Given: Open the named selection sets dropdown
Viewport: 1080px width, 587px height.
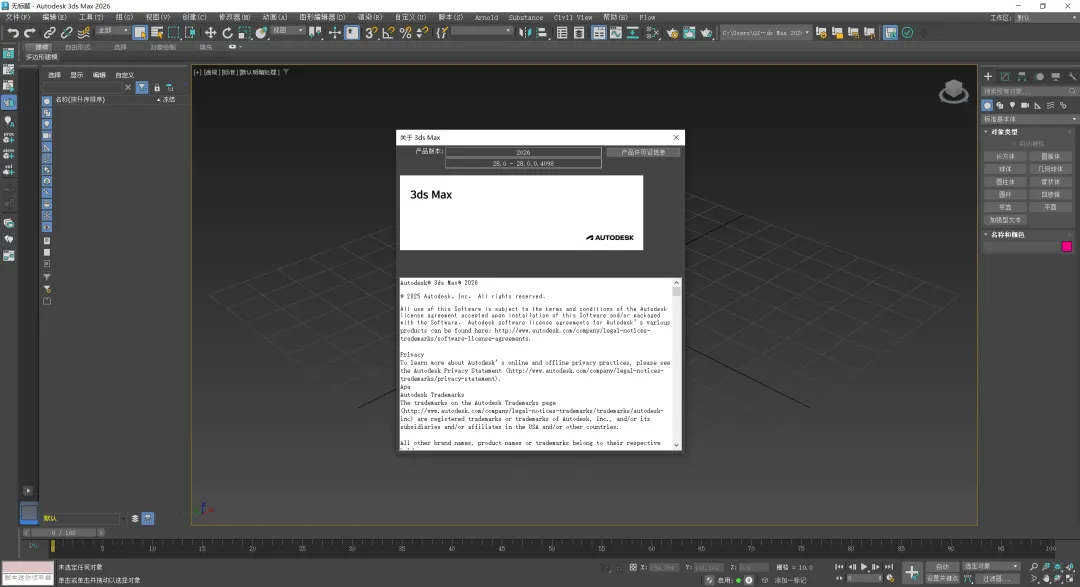Looking at the screenshot, I should click(x=482, y=31).
